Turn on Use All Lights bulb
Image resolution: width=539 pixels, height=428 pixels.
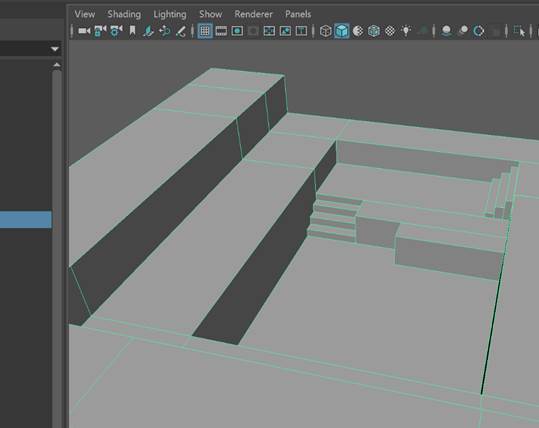coord(406,31)
